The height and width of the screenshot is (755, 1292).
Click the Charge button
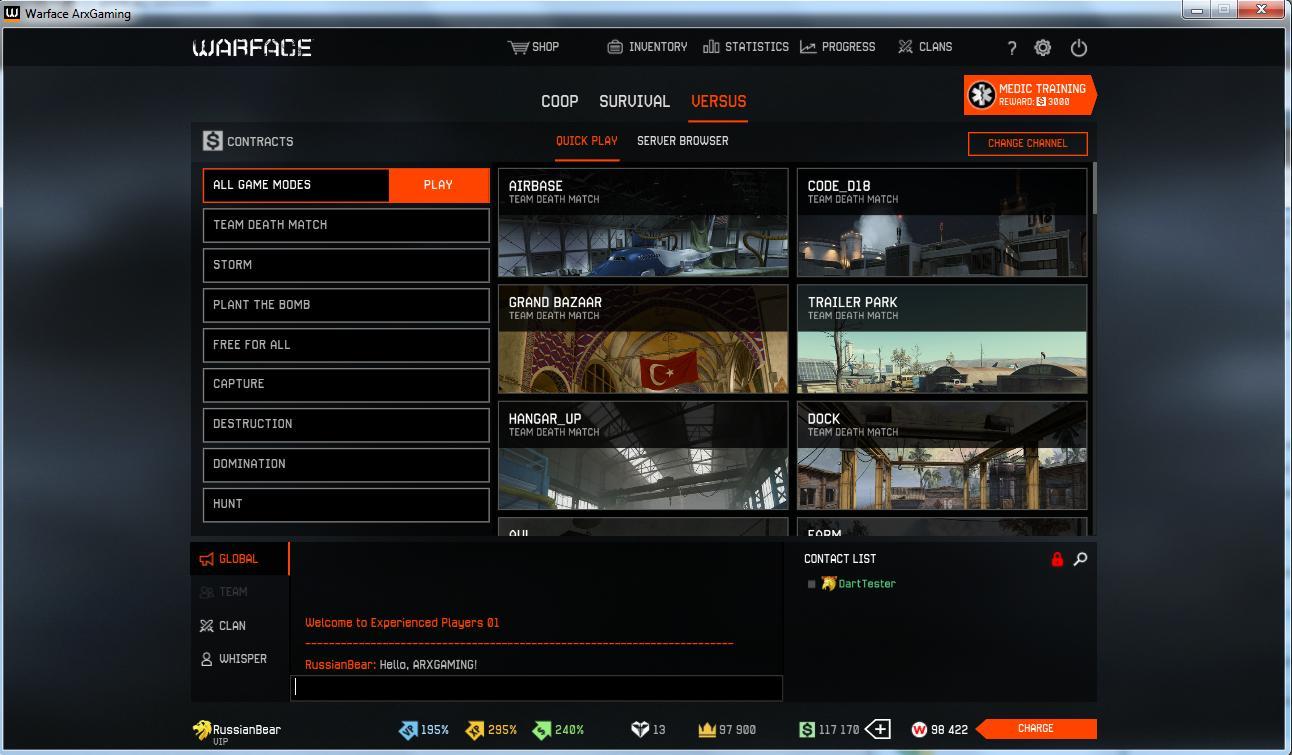pyautogui.click(x=1036, y=728)
